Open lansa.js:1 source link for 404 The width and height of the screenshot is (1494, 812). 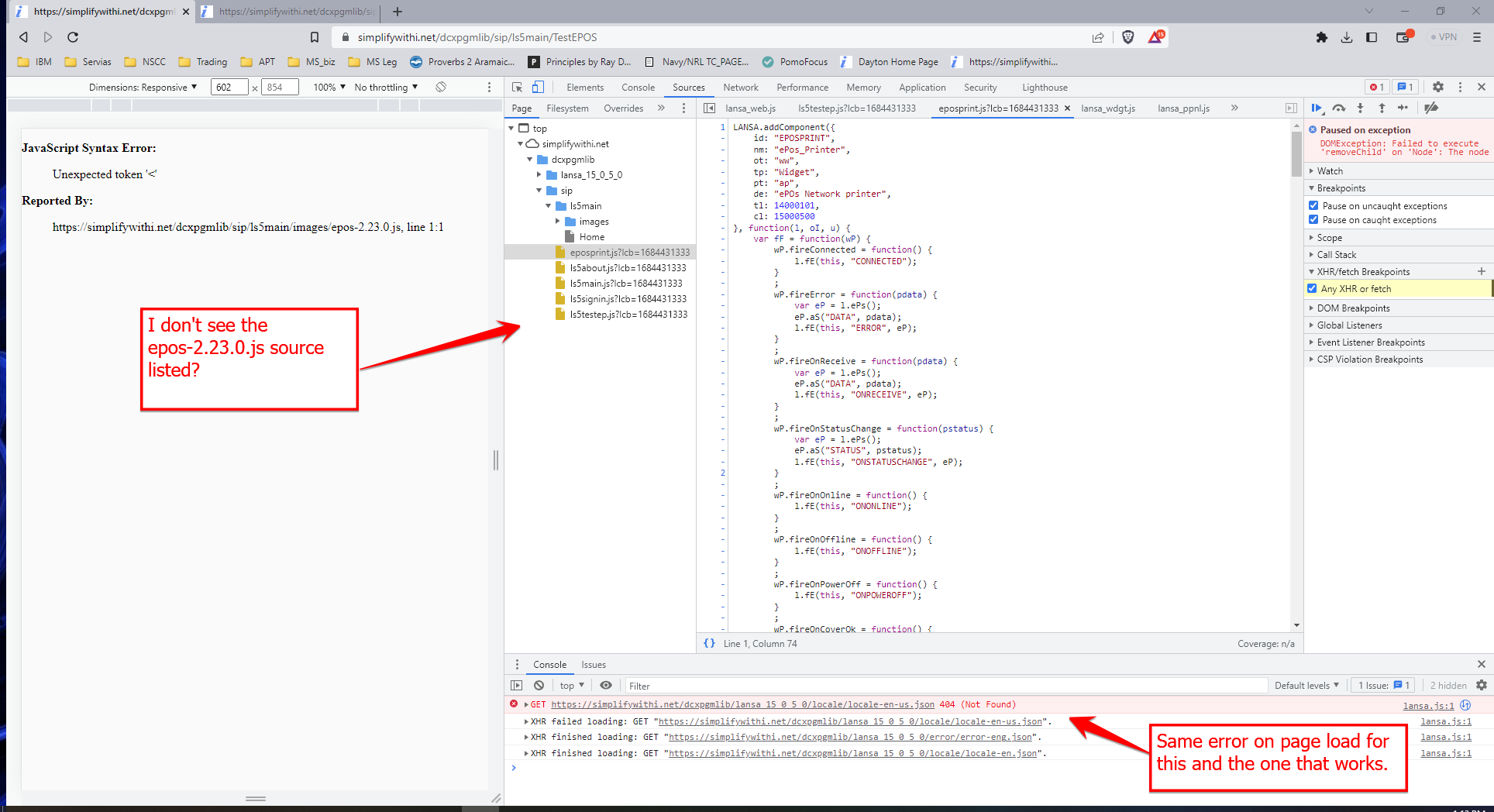pyautogui.click(x=1428, y=706)
